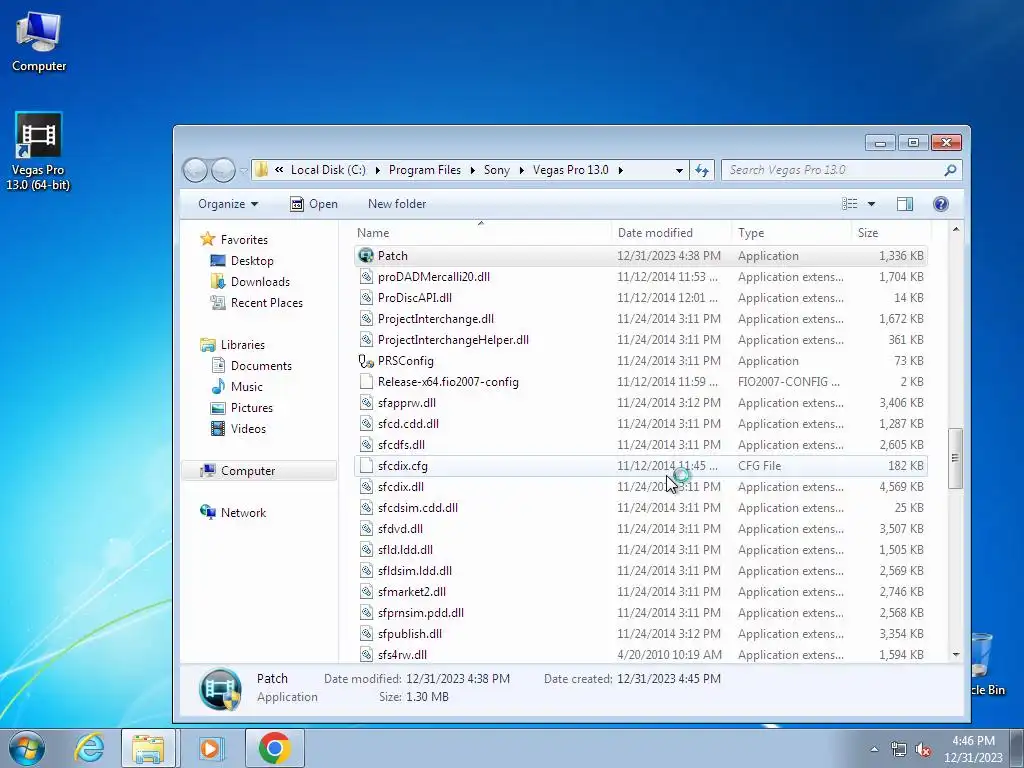Select proDADMercalli20.dll file icon
This screenshot has height=768, width=1024.
(x=367, y=277)
